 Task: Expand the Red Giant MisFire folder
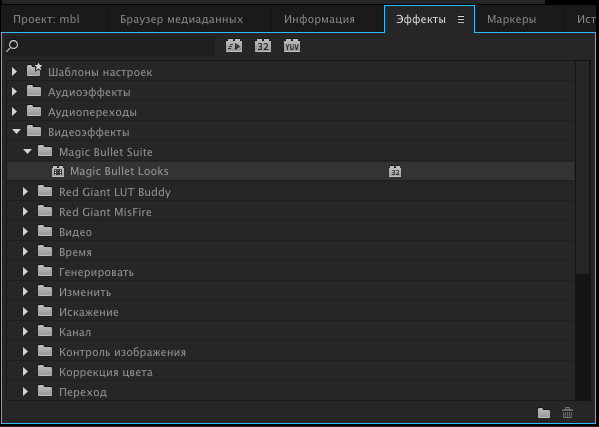point(26,211)
